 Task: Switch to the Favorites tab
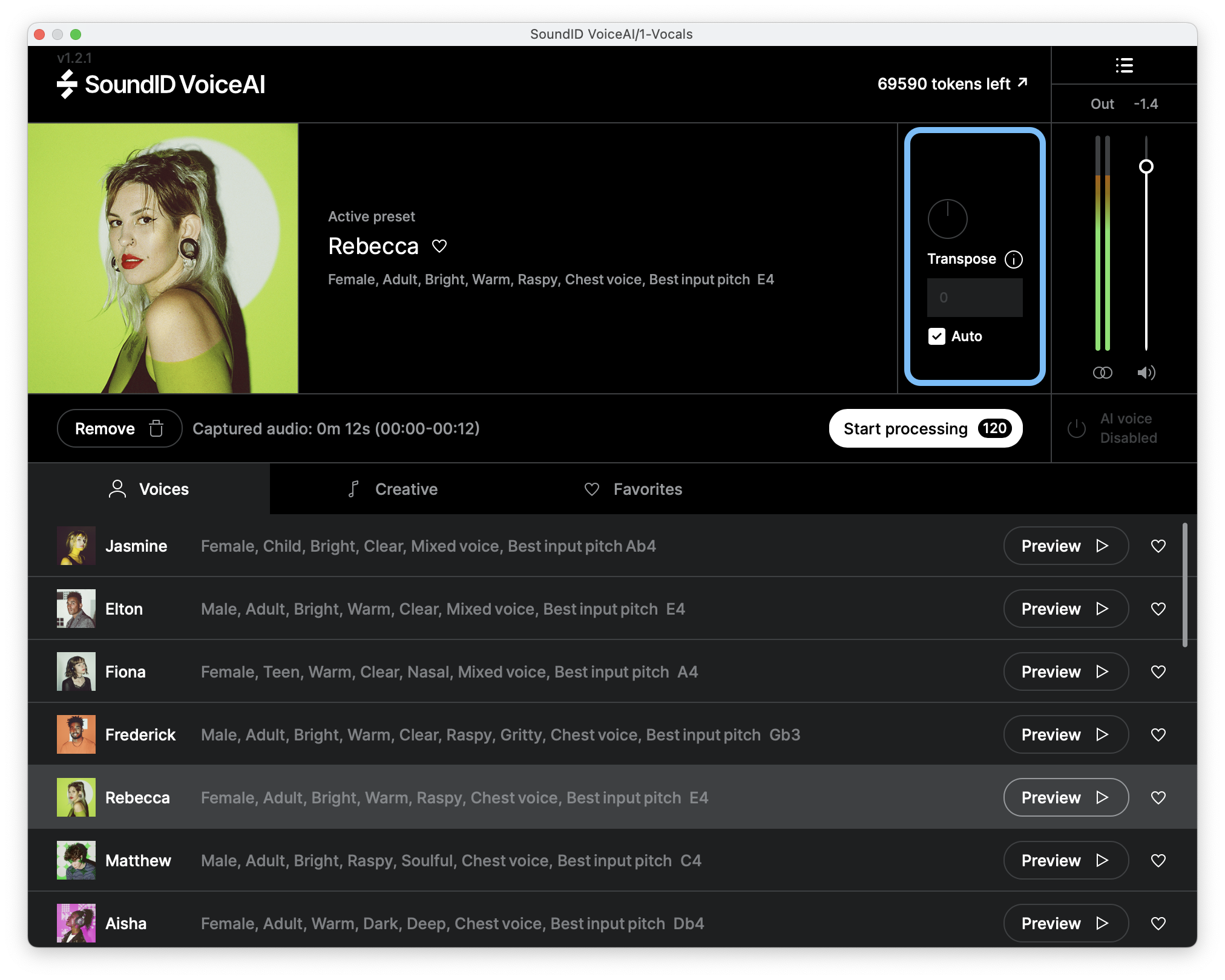pos(633,489)
